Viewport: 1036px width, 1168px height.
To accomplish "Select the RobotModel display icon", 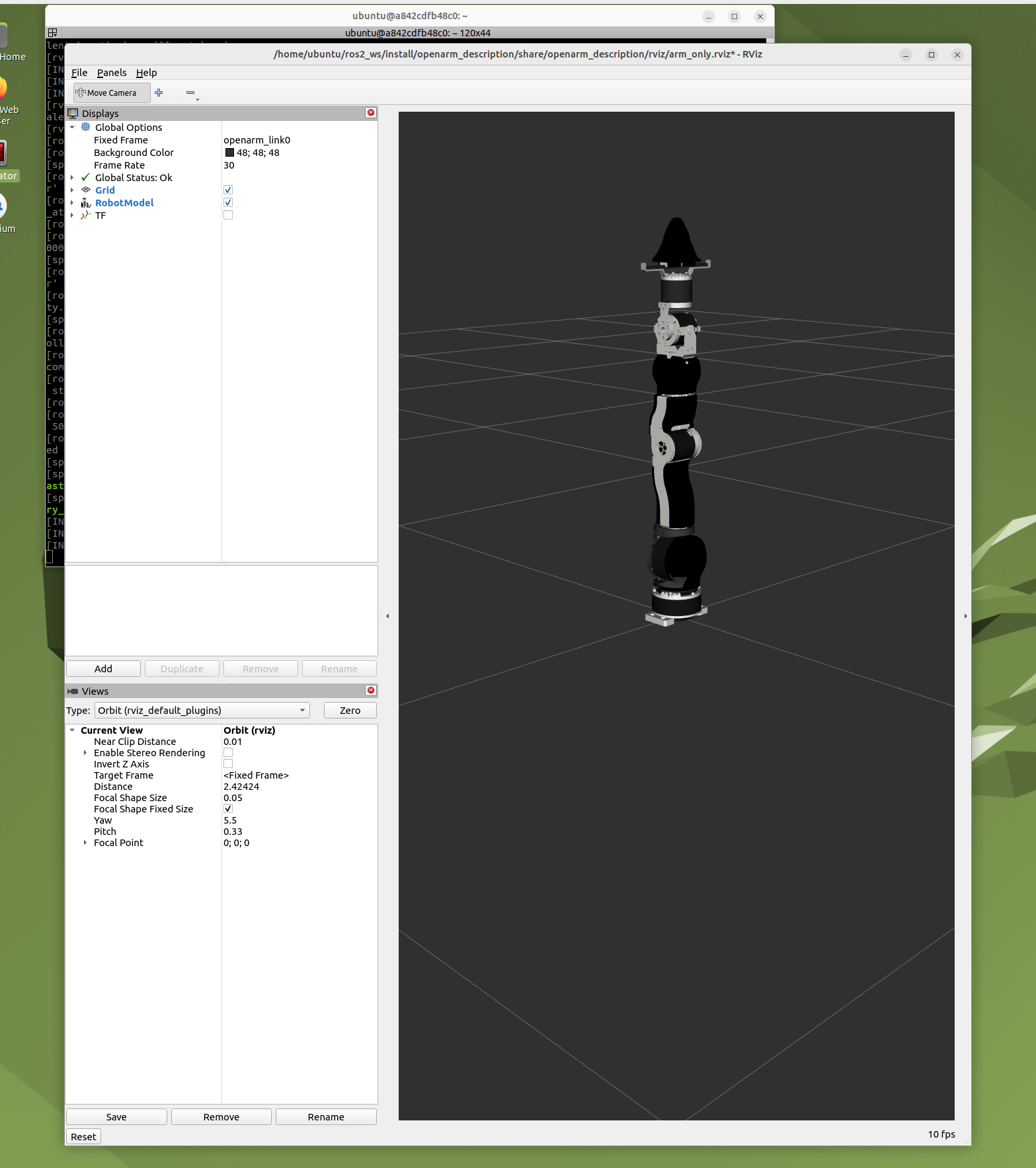I will click(x=86, y=203).
